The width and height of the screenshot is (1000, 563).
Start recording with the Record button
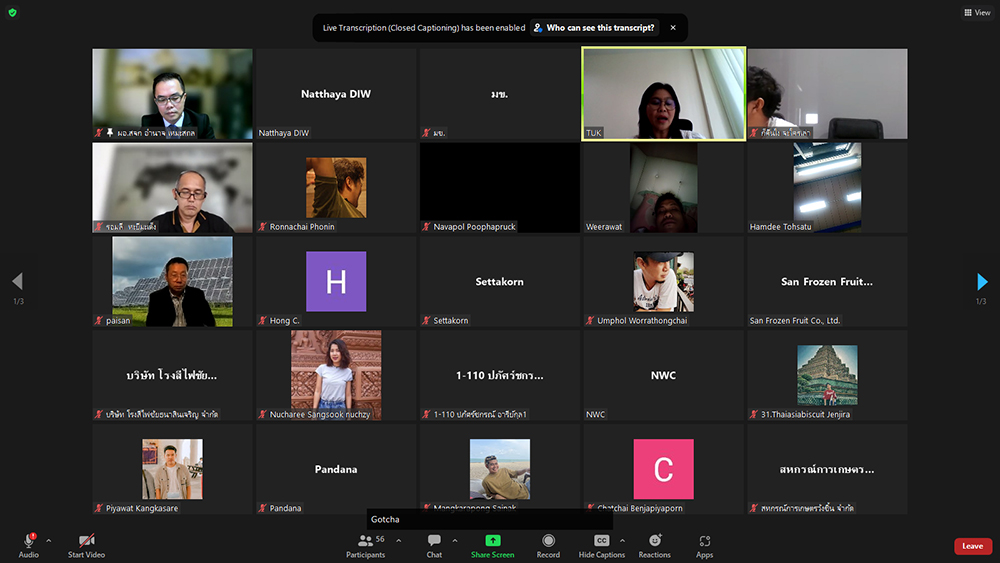pos(548,541)
